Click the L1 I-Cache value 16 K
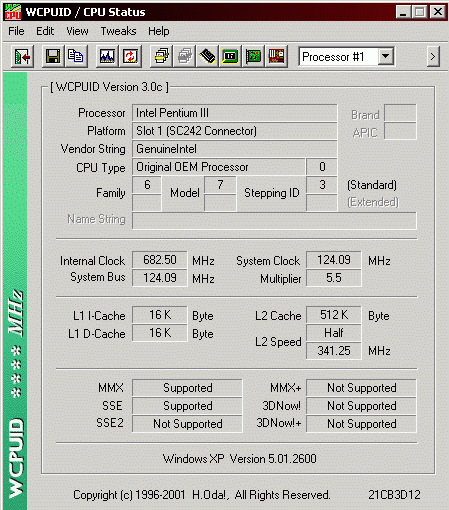This screenshot has width=449, height=510. pyautogui.click(x=160, y=315)
